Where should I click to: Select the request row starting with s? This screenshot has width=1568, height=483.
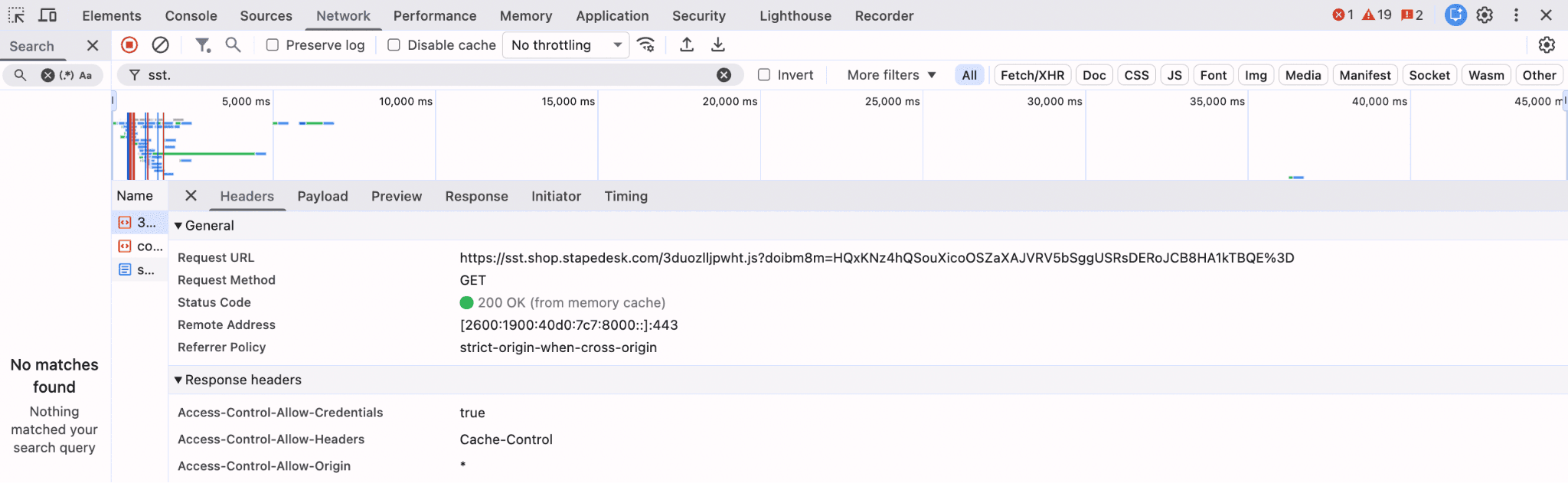139,270
